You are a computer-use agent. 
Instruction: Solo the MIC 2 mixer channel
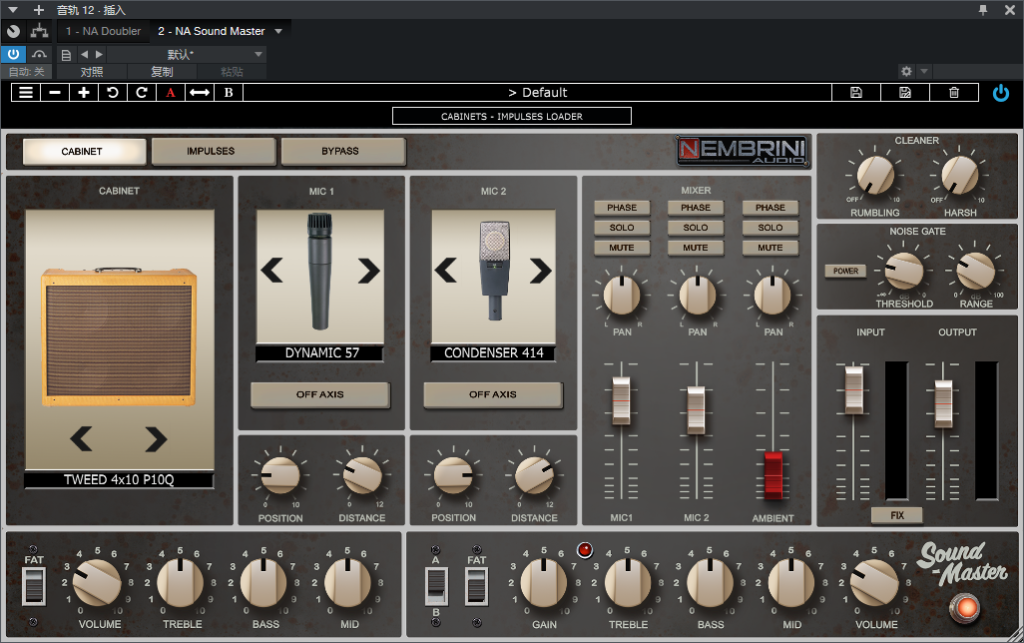point(696,228)
